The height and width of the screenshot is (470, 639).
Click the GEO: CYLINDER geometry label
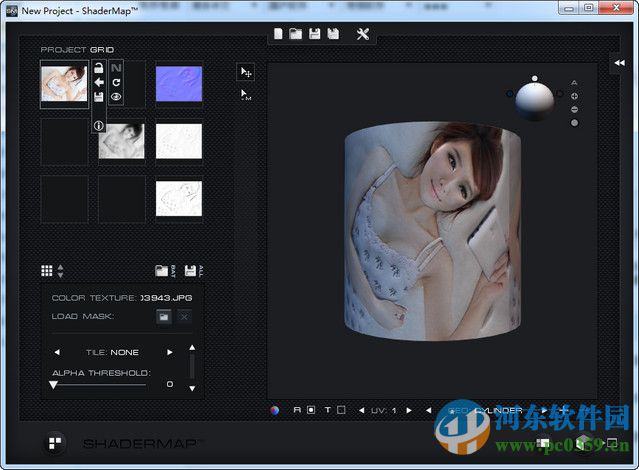485,410
